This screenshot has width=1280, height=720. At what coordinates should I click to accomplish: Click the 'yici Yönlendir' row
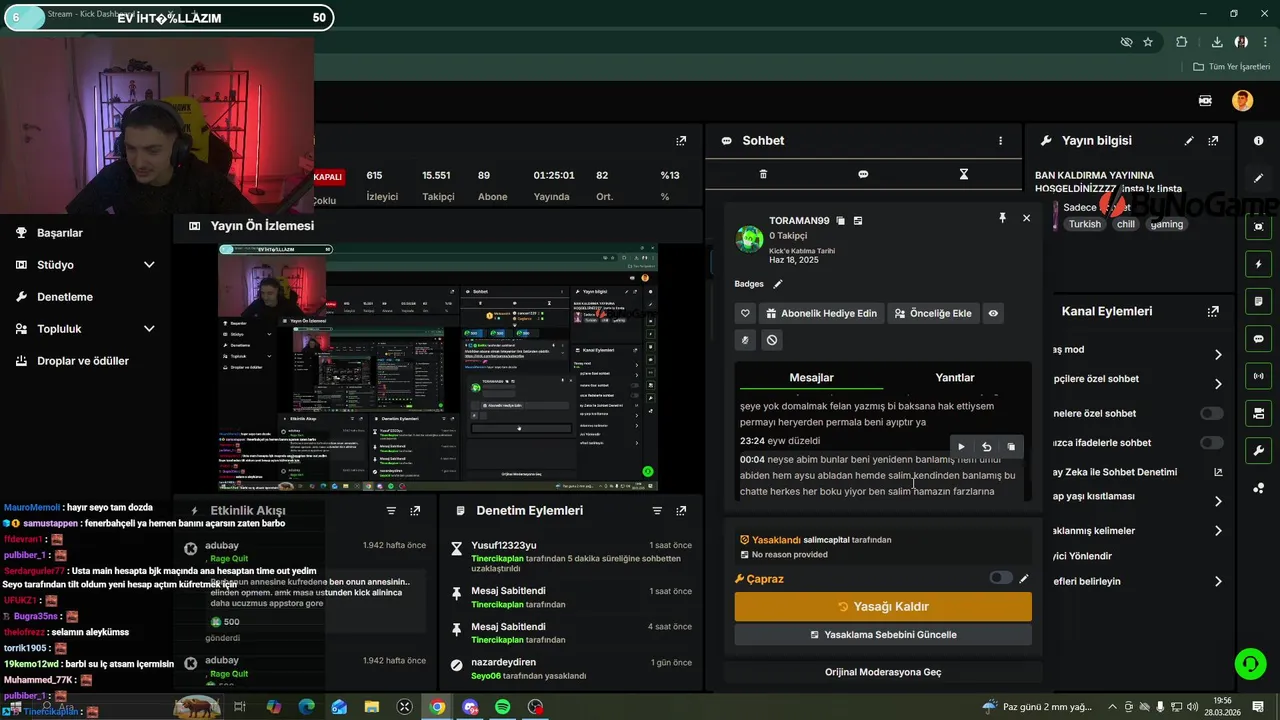tap(1138, 556)
